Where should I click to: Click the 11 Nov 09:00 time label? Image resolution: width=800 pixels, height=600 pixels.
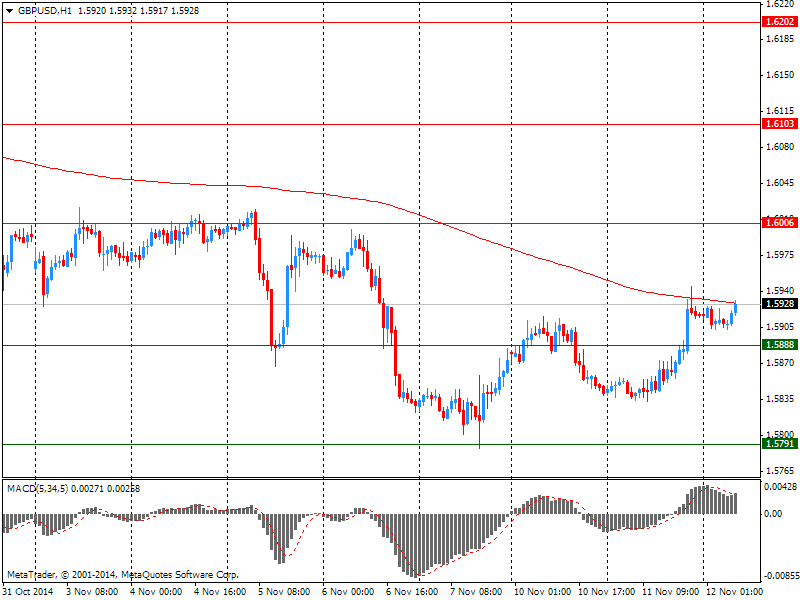[x=670, y=591]
